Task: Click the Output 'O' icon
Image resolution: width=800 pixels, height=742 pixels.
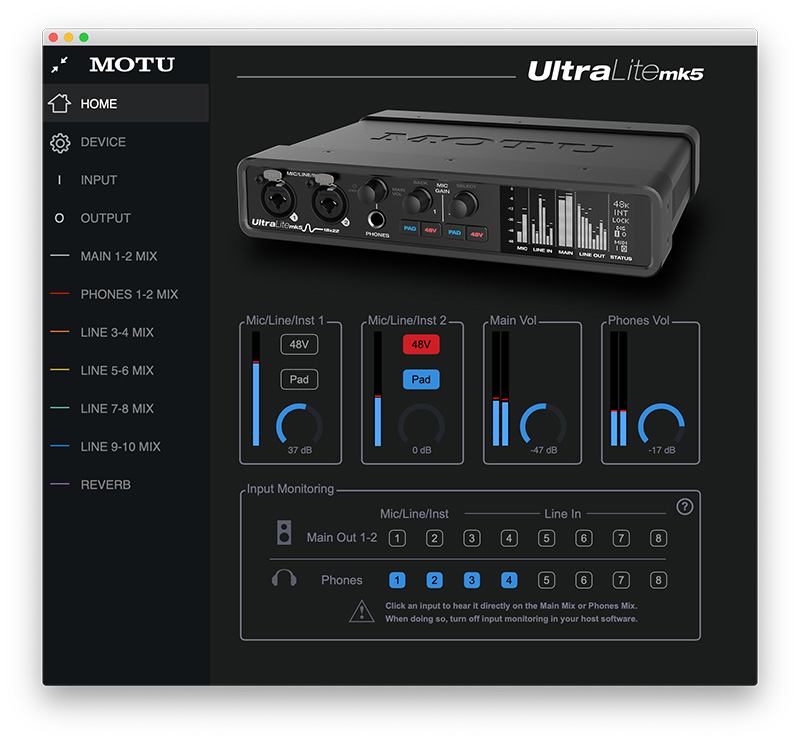Action: [60, 218]
